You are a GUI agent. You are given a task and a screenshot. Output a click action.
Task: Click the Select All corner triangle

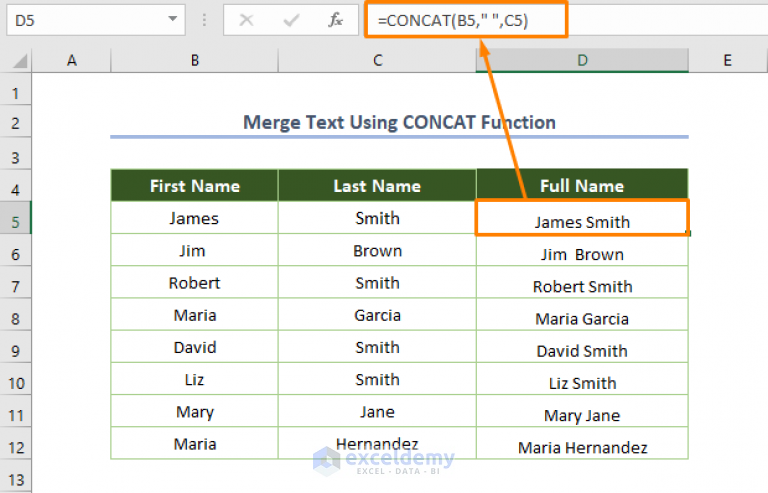(19, 61)
